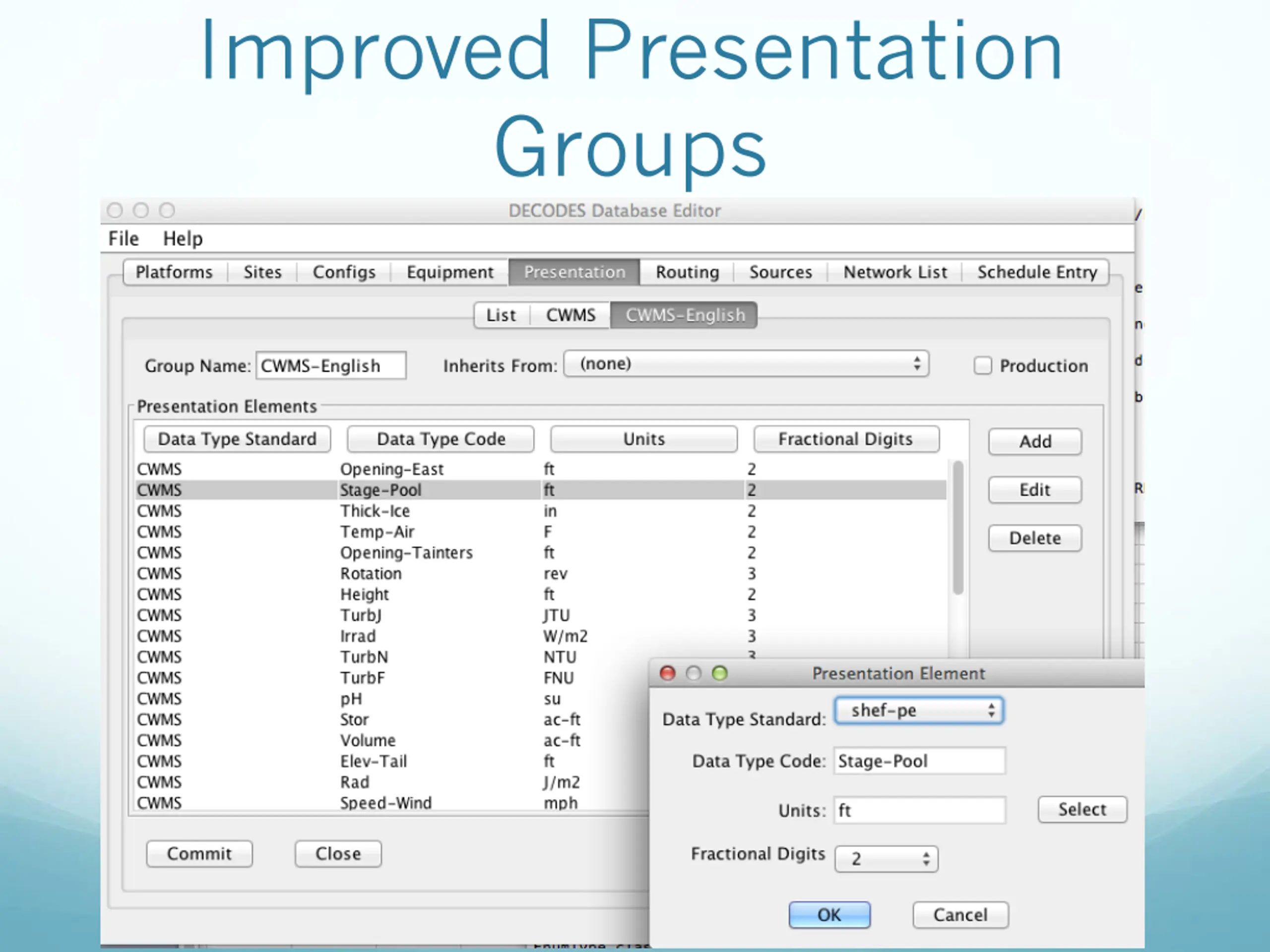Select the TurbF row
Viewport: 1270px width, 952px height.
pyautogui.click(x=393, y=678)
